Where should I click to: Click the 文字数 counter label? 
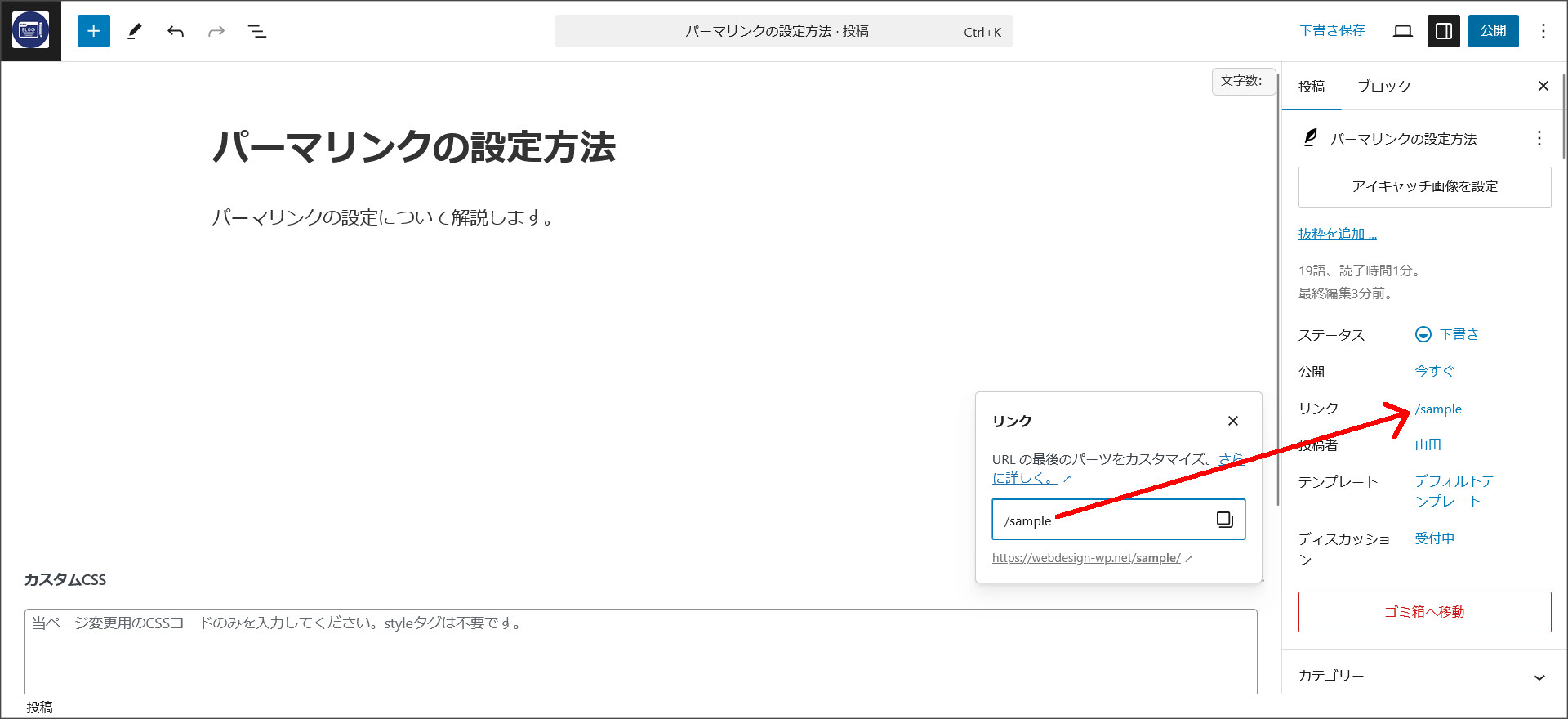pos(1243,81)
